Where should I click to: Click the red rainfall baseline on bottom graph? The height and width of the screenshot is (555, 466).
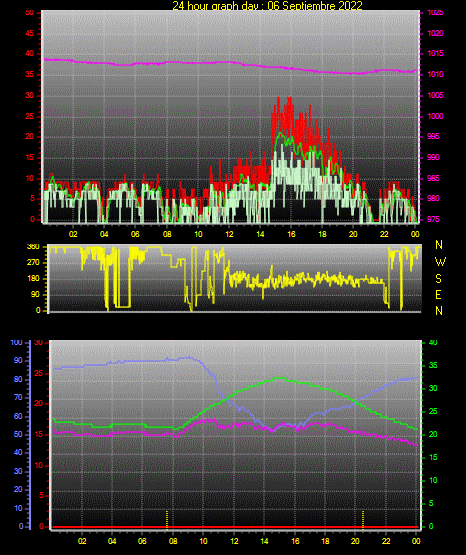pyautogui.click(x=235, y=527)
